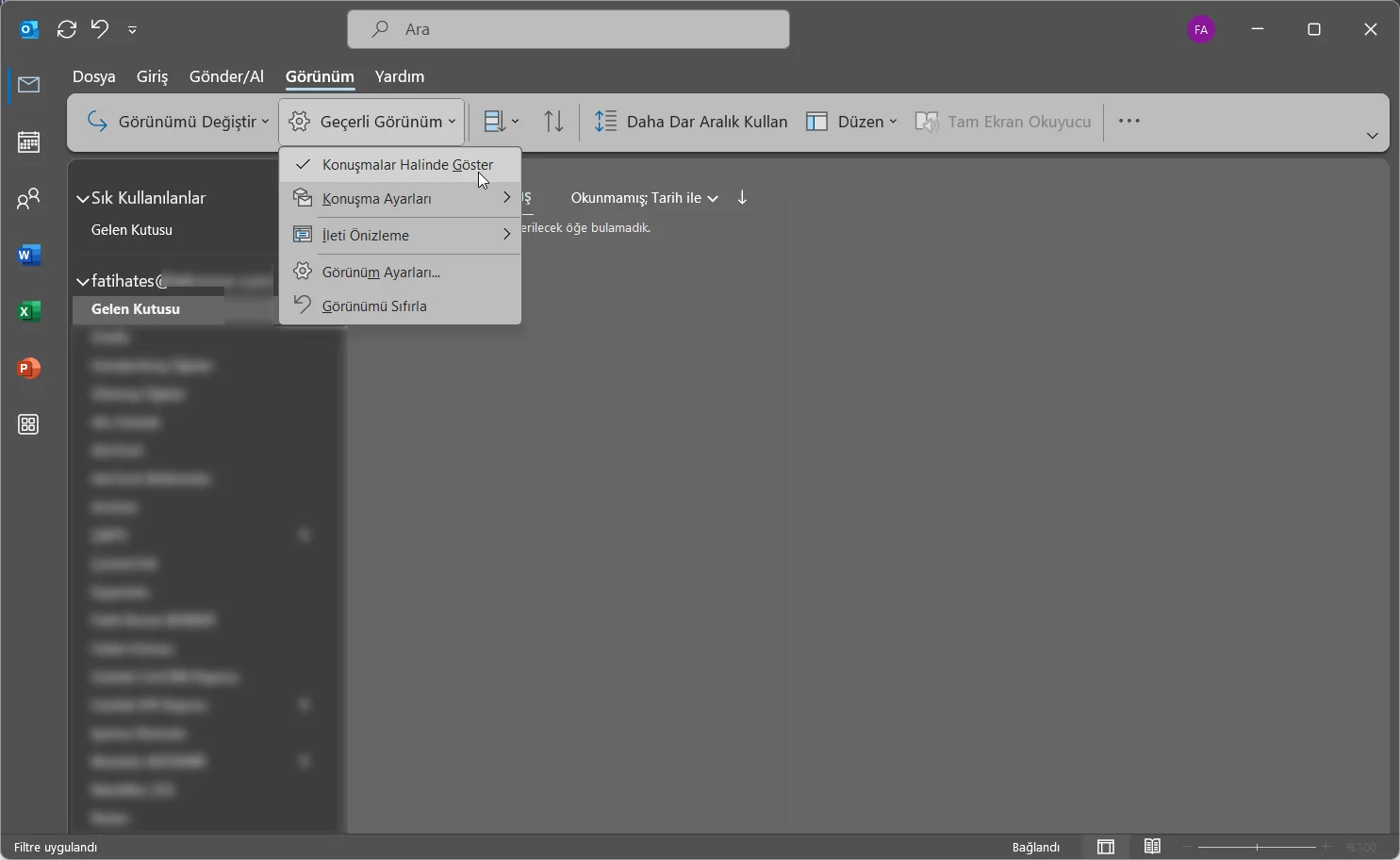
Task: Switch to Normal view in status bar
Action: click(x=1106, y=847)
